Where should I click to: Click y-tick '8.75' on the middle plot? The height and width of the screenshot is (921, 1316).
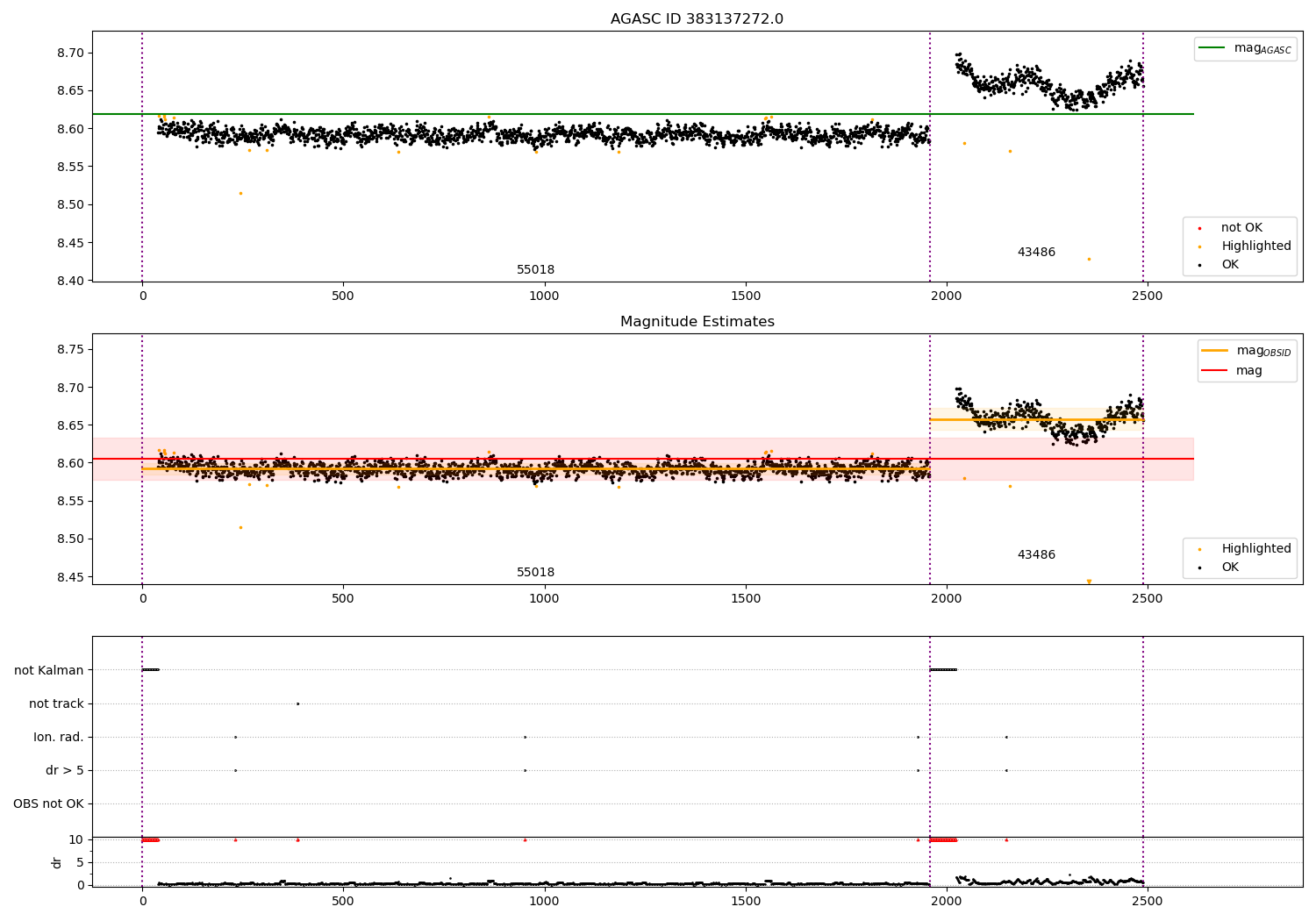click(72, 349)
